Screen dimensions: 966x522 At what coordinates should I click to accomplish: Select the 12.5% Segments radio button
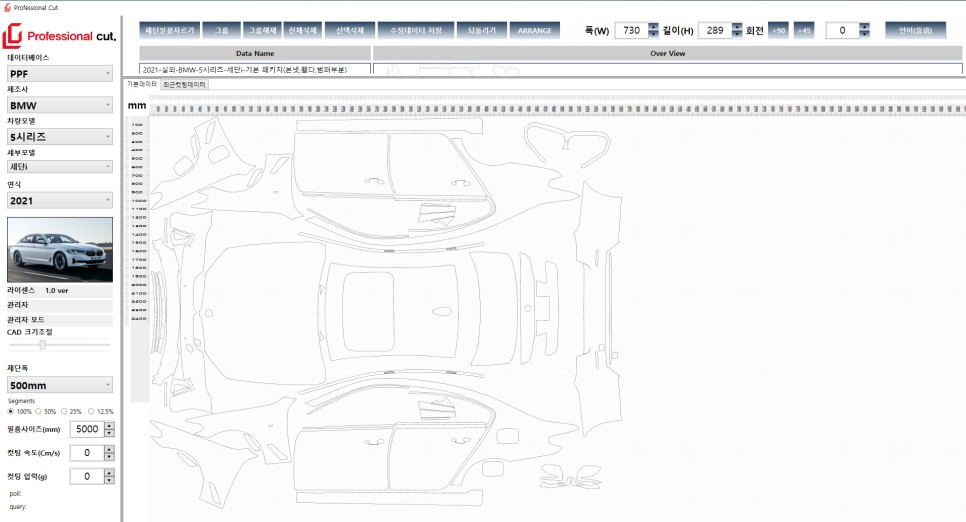(x=91, y=411)
